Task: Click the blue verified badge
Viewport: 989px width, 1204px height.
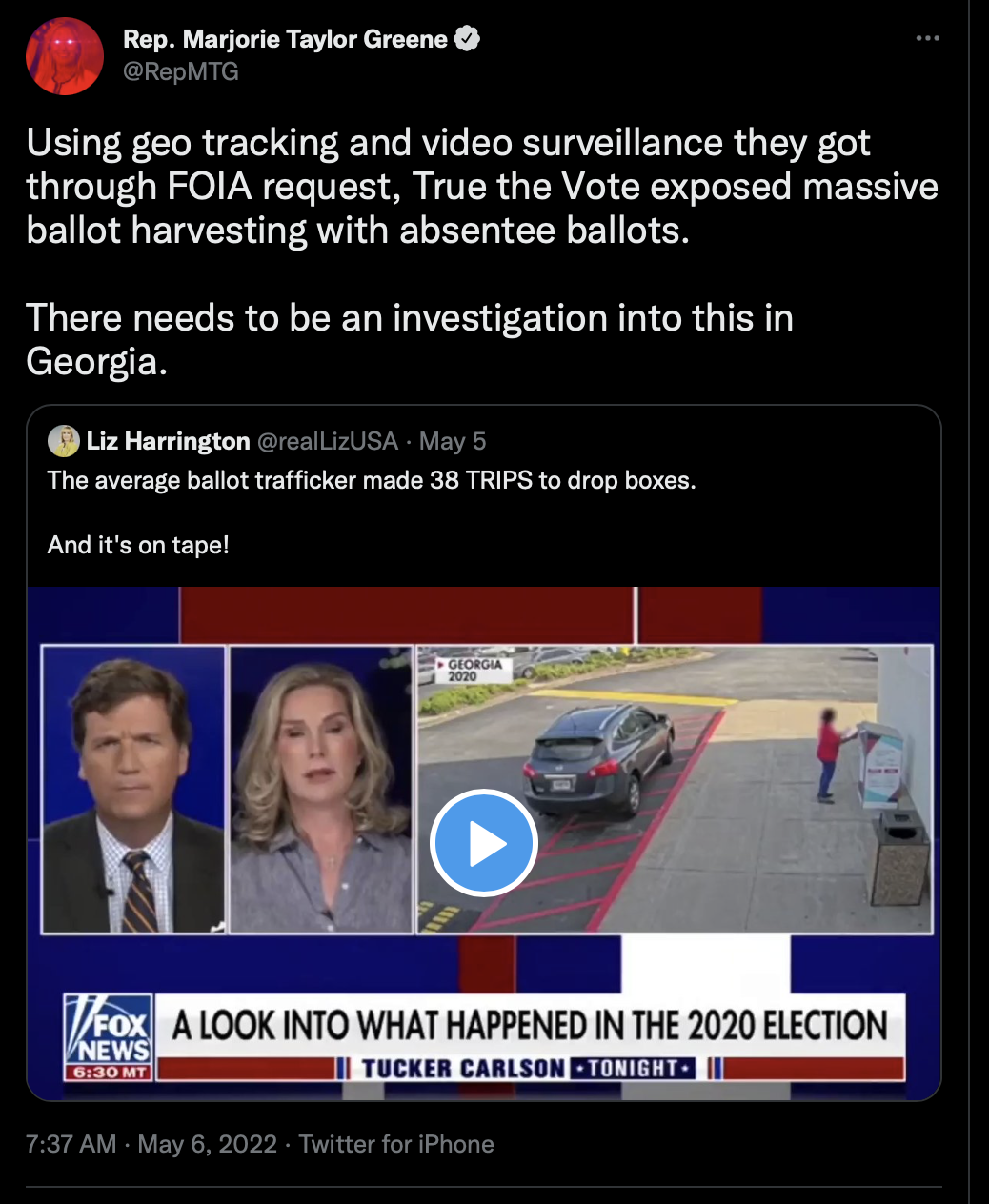Action: pos(467,39)
